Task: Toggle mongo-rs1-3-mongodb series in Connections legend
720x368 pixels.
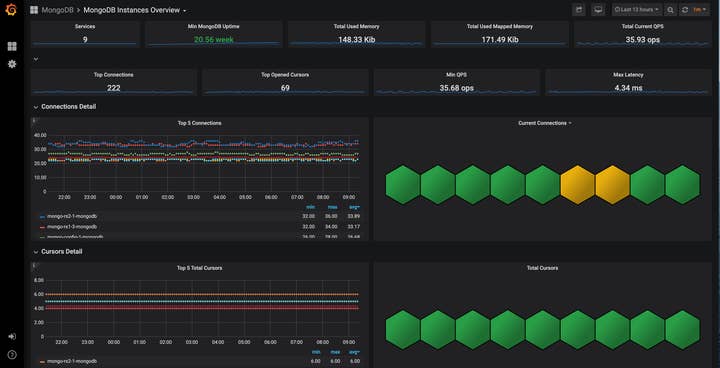Action: pos(72,227)
